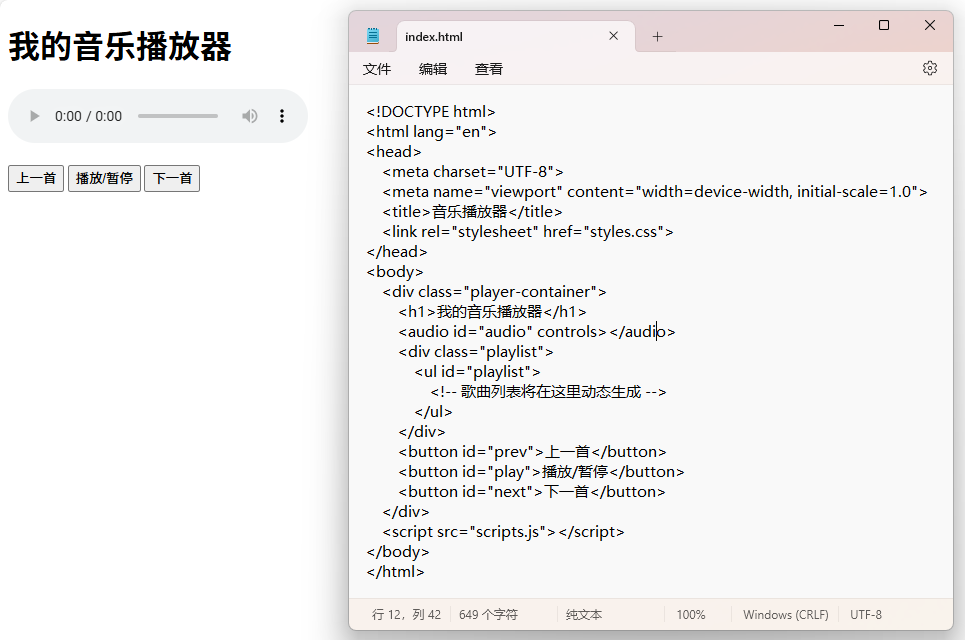Click the <html lang="en"> line
The height and width of the screenshot is (640, 965).
[431, 132]
